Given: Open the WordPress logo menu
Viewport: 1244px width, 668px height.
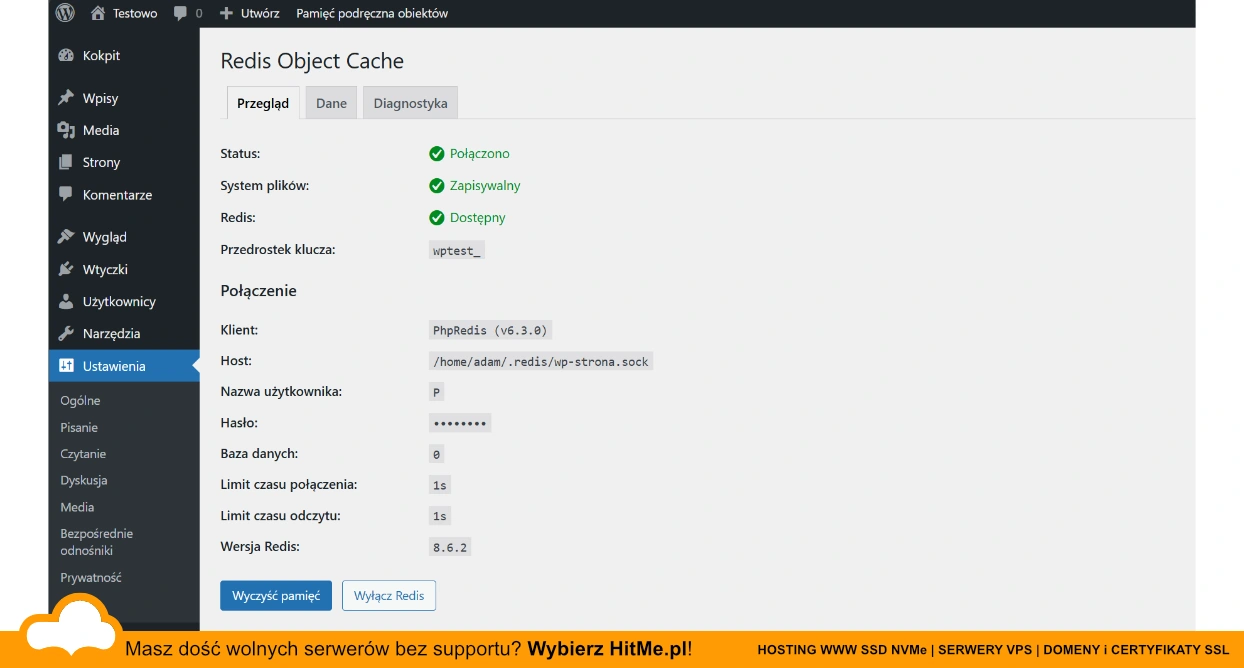Looking at the screenshot, I should tap(65, 13).
